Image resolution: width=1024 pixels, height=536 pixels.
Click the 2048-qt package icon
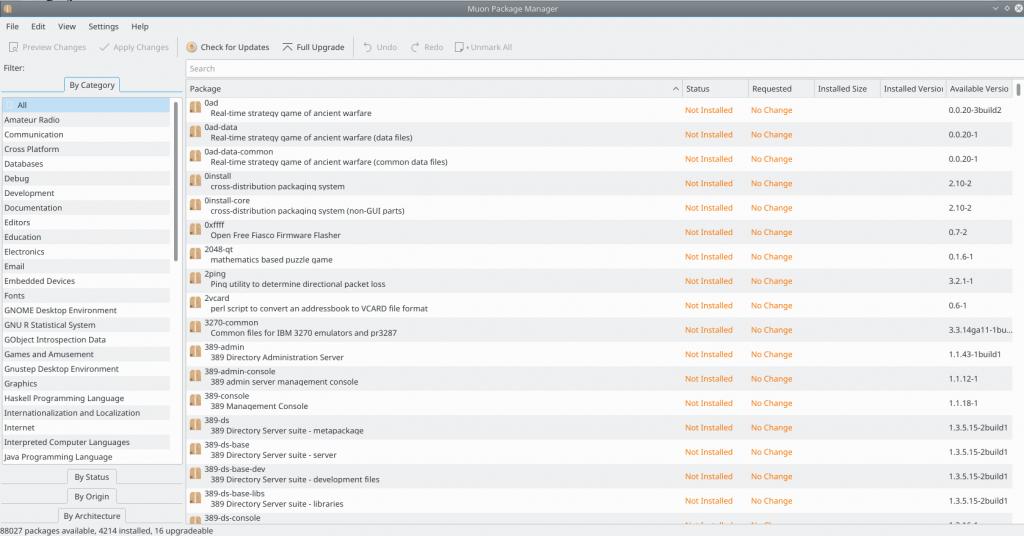click(196, 254)
